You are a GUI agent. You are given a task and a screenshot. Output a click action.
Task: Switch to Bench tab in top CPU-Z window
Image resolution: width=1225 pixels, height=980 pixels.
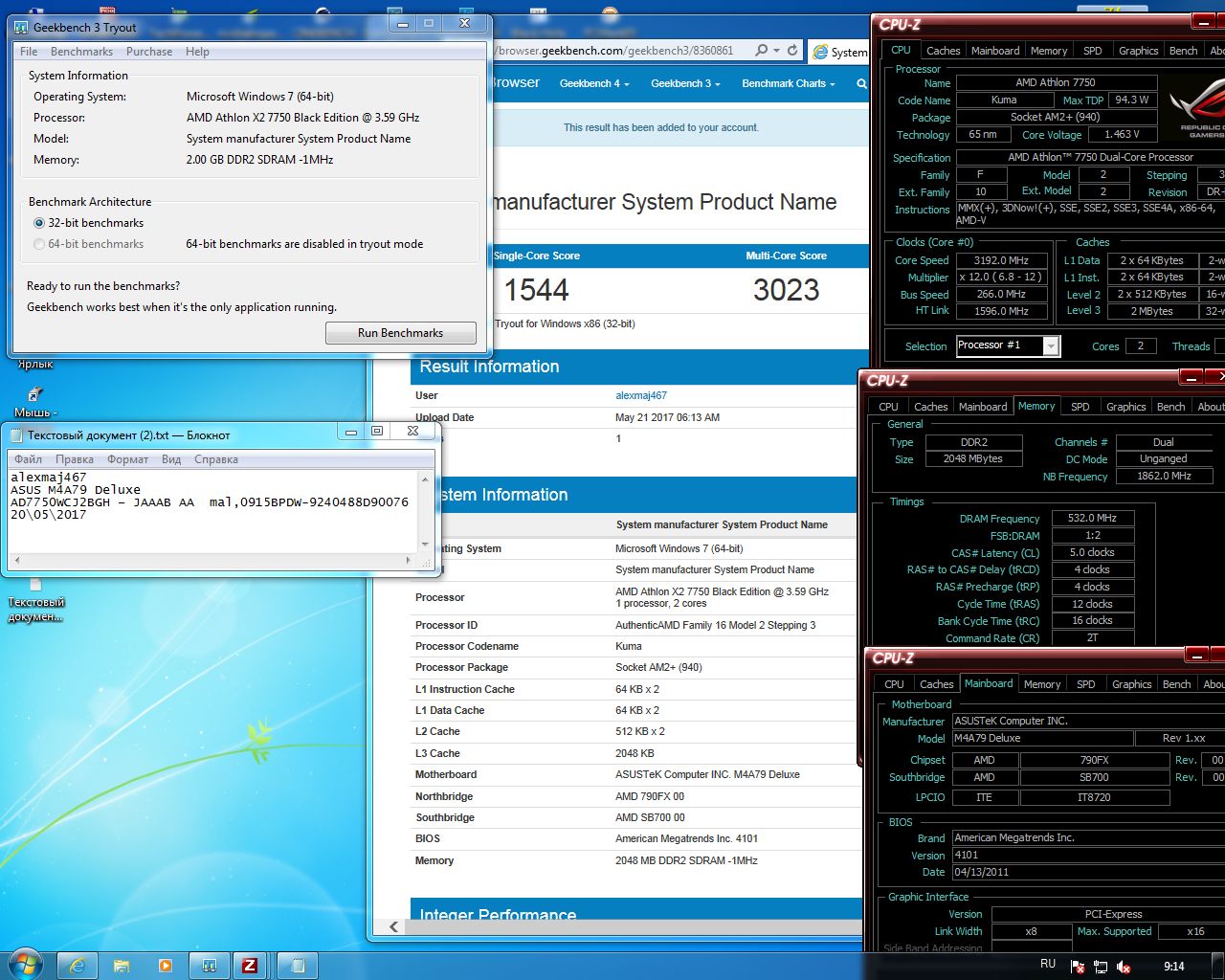[1183, 51]
